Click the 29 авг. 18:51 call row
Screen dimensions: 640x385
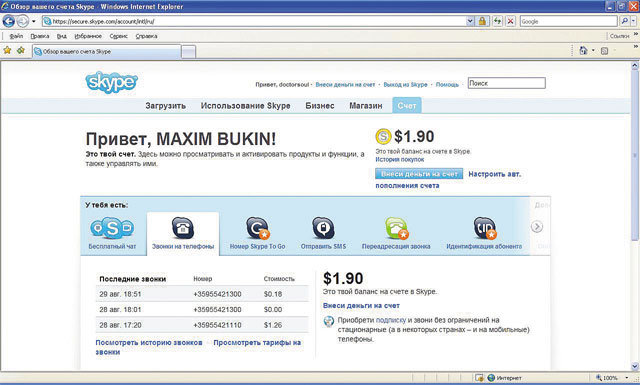(202, 294)
